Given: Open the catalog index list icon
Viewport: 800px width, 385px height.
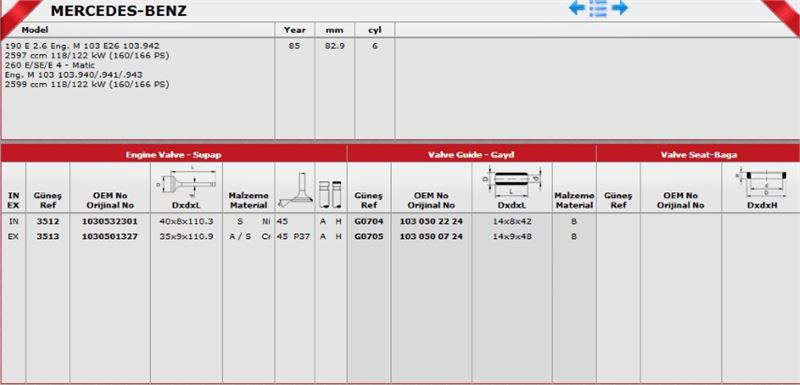Looking at the screenshot, I should (x=598, y=8).
